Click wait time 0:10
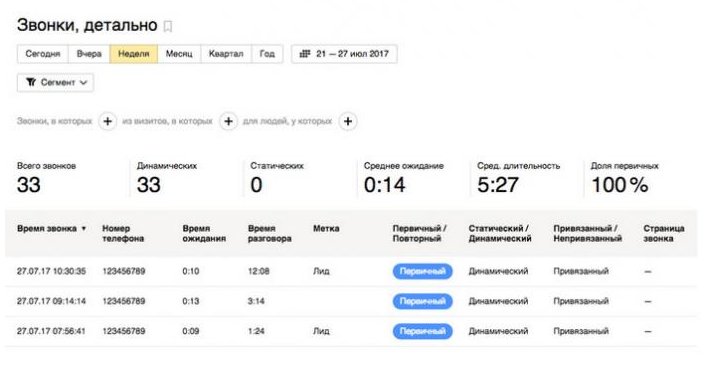 point(191,271)
